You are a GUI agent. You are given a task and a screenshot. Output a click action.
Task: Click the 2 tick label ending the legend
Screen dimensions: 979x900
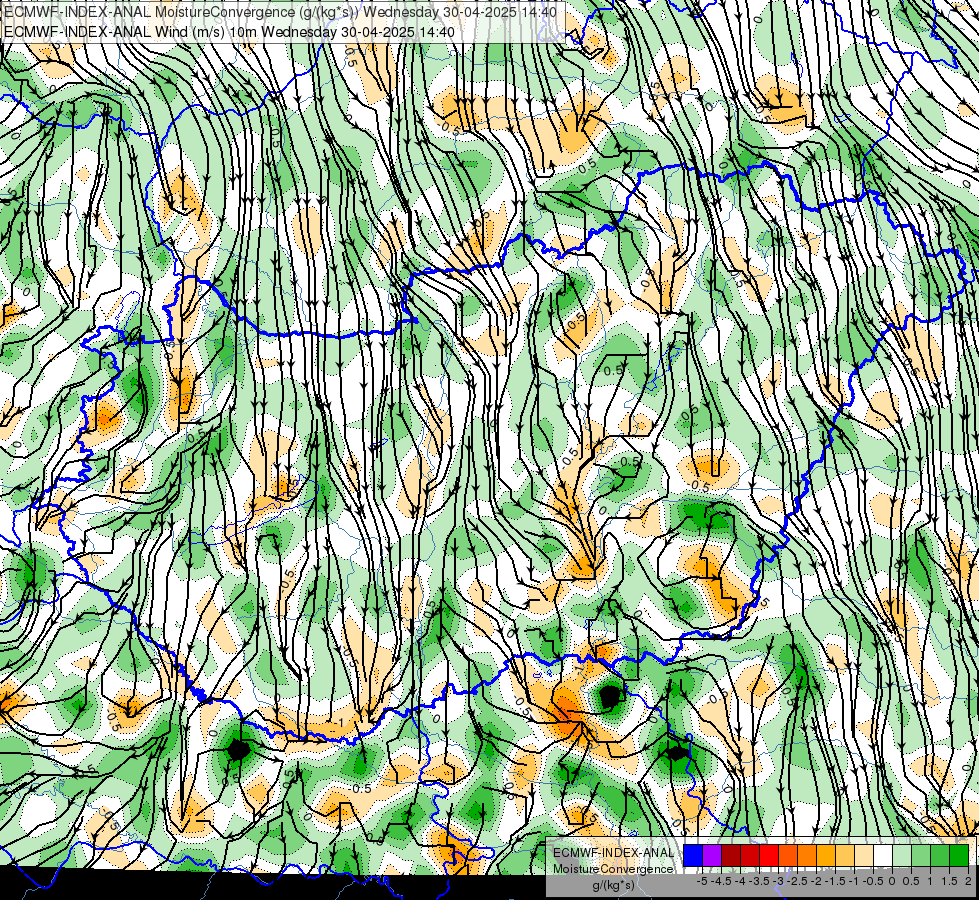pyautogui.click(x=968, y=881)
